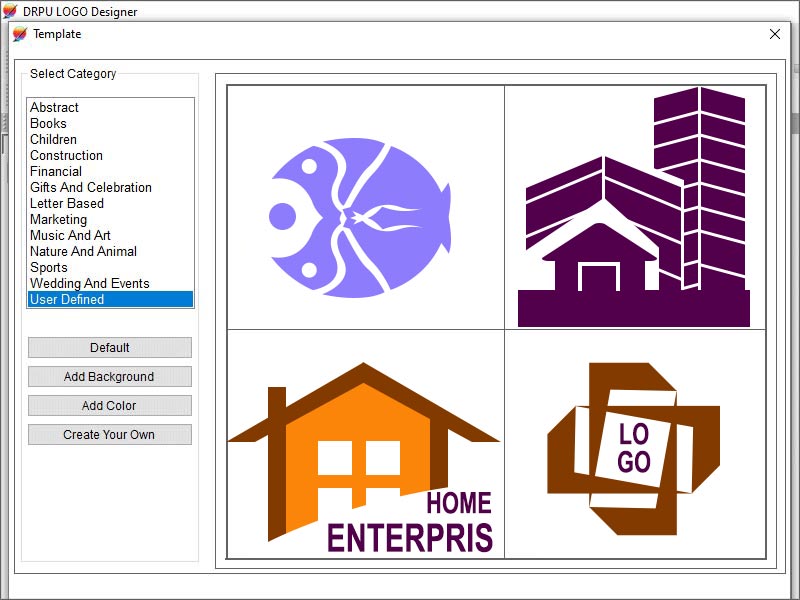Choose the Children category
800x600 pixels.
(x=52, y=139)
